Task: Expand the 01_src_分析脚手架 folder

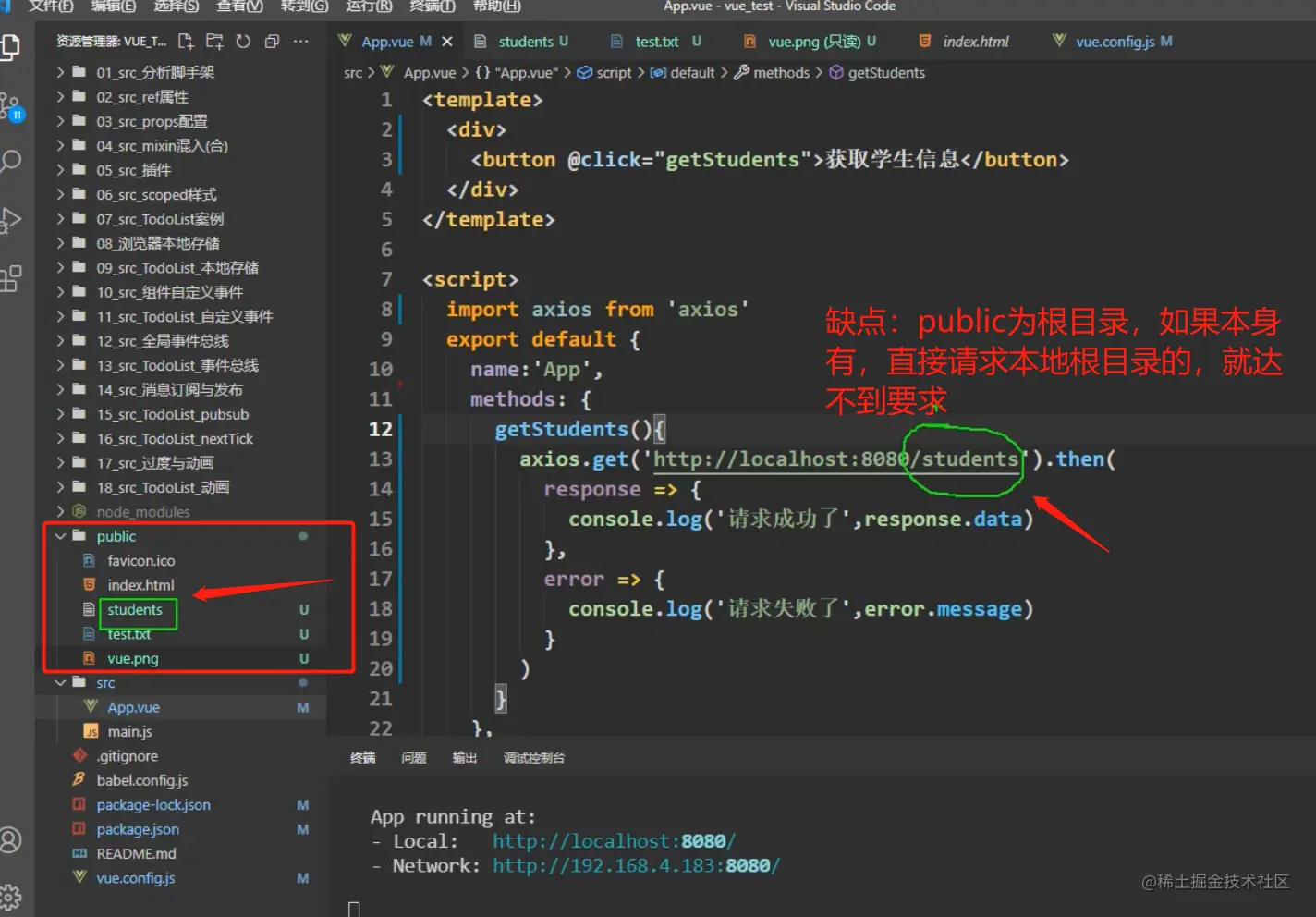Action: tap(180, 72)
